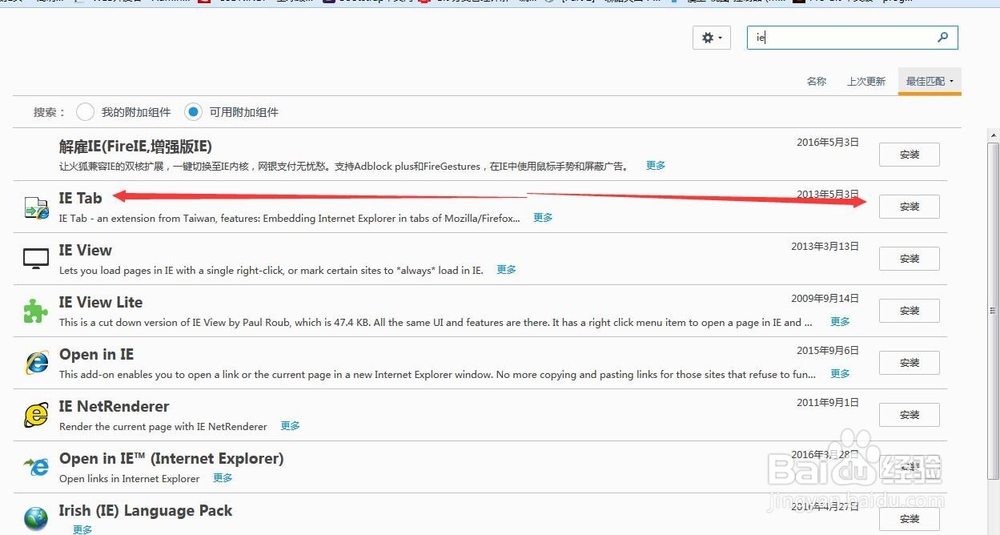
Task: Open 更多 link for Open in IE™
Action: click(223, 478)
